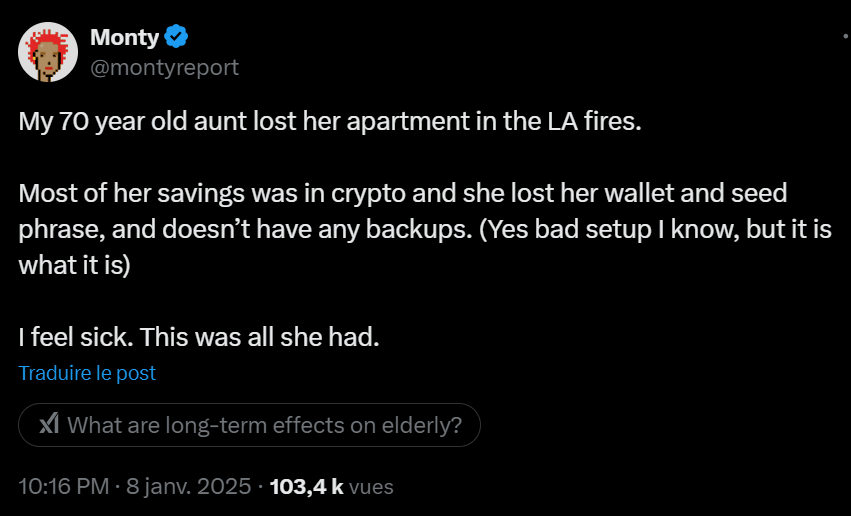Click the Grok icon in suggestion pill
Image resolution: width=851 pixels, height=516 pixels.
click(x=48, y=425)
